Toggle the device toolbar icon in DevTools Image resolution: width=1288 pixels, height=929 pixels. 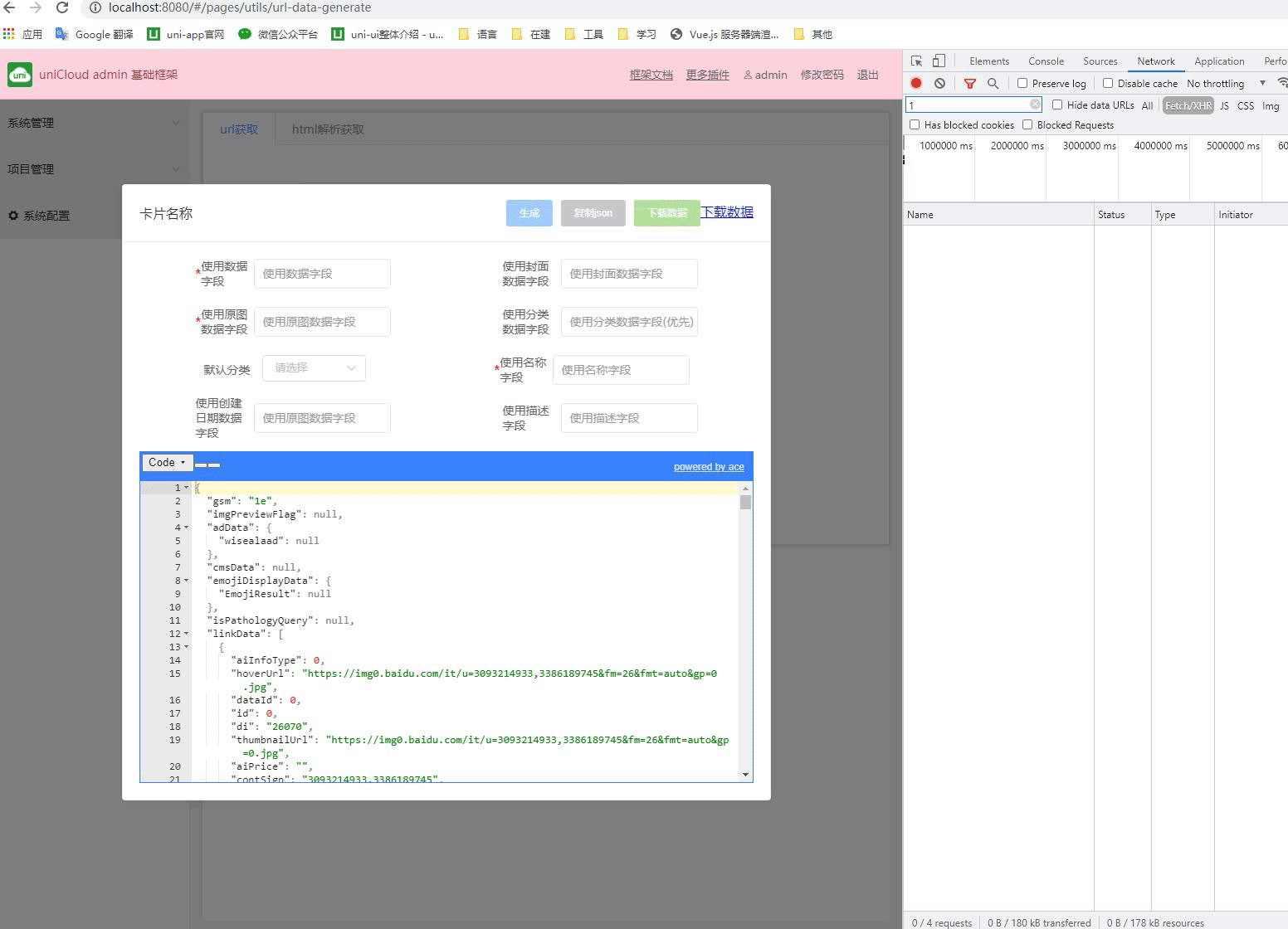pyautogui.click(x=939, y=61)
